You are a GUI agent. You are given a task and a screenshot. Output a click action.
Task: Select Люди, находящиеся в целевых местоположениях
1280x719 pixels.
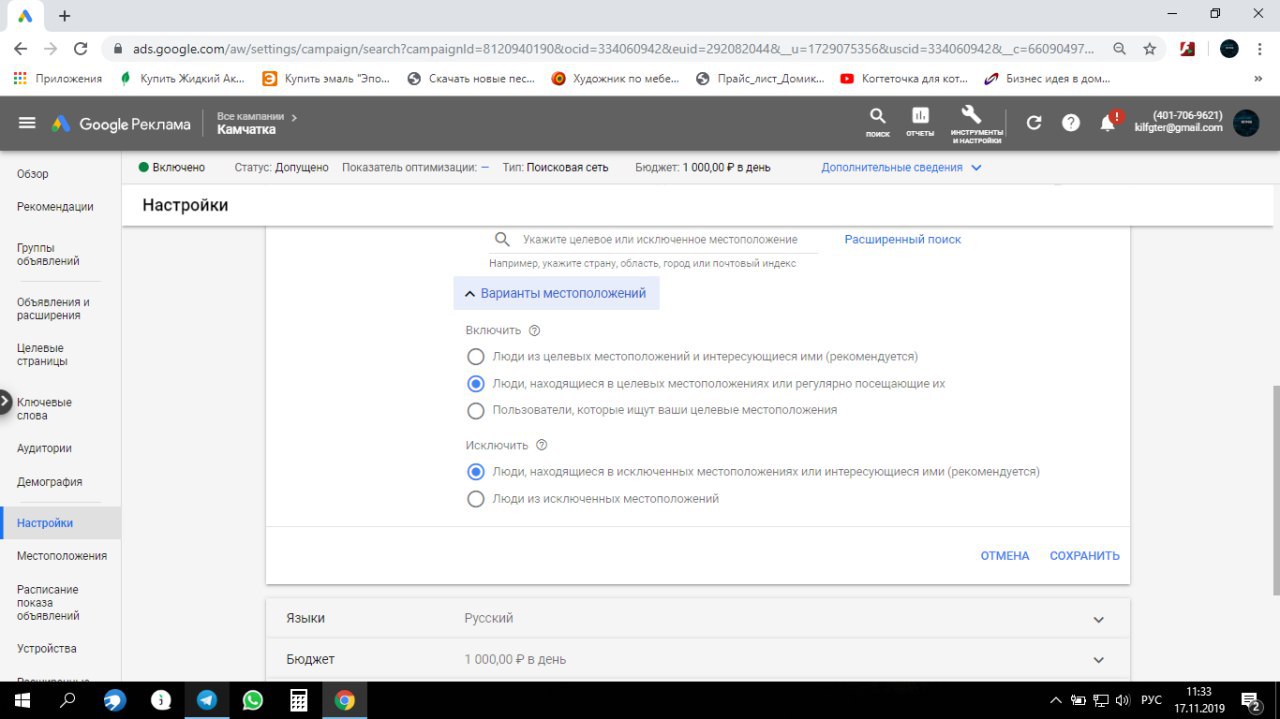pyautogui.click(x=476, y=383)
